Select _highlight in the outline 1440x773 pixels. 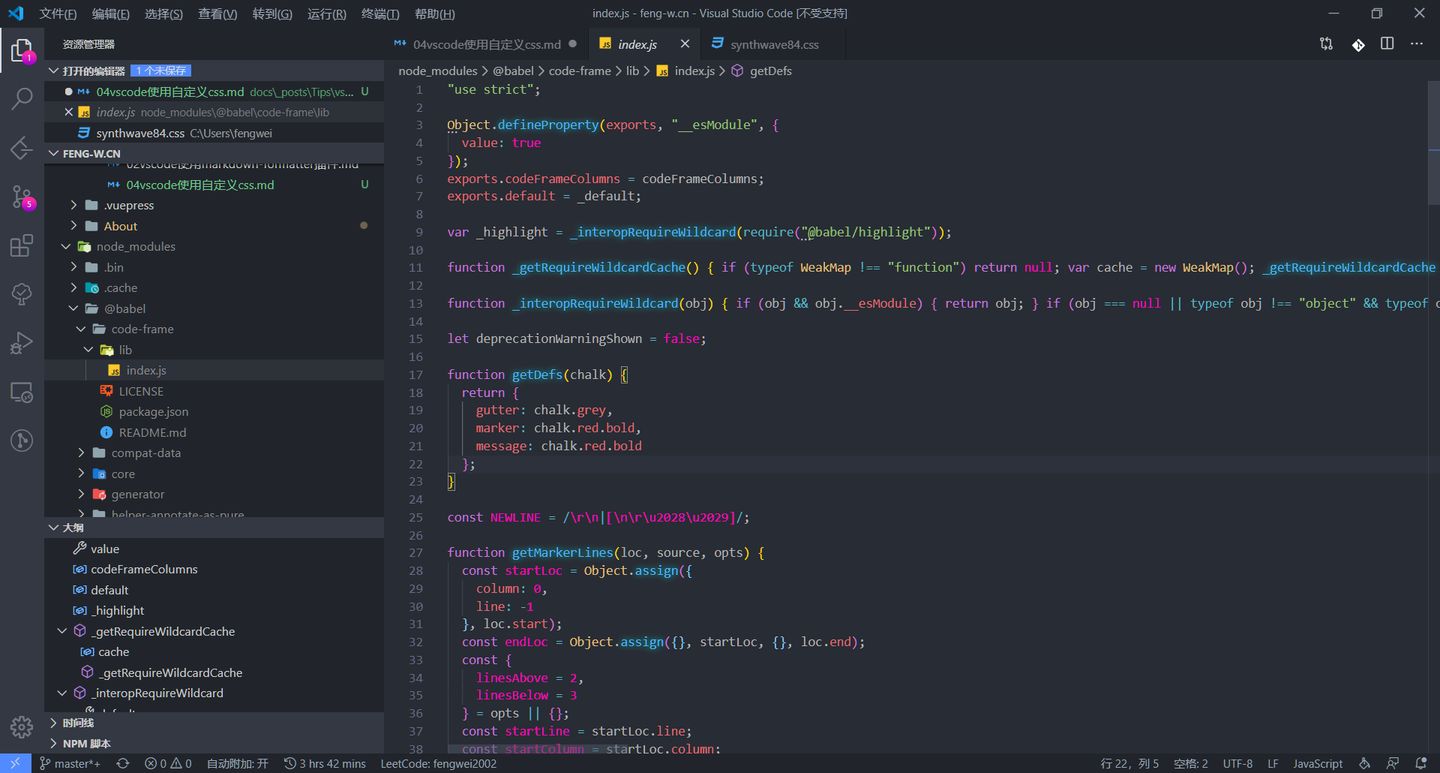[x=118, y=611]
